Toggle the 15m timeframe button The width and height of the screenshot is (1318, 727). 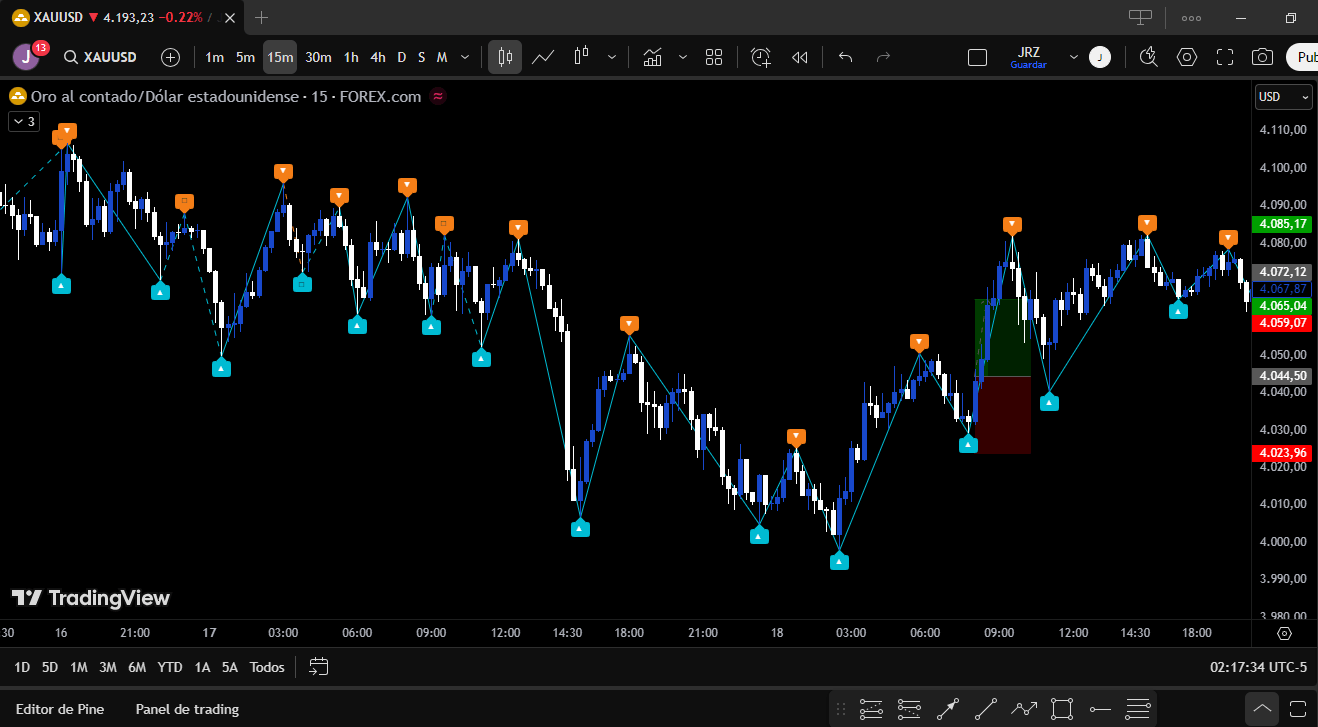(x=280, y=57)
